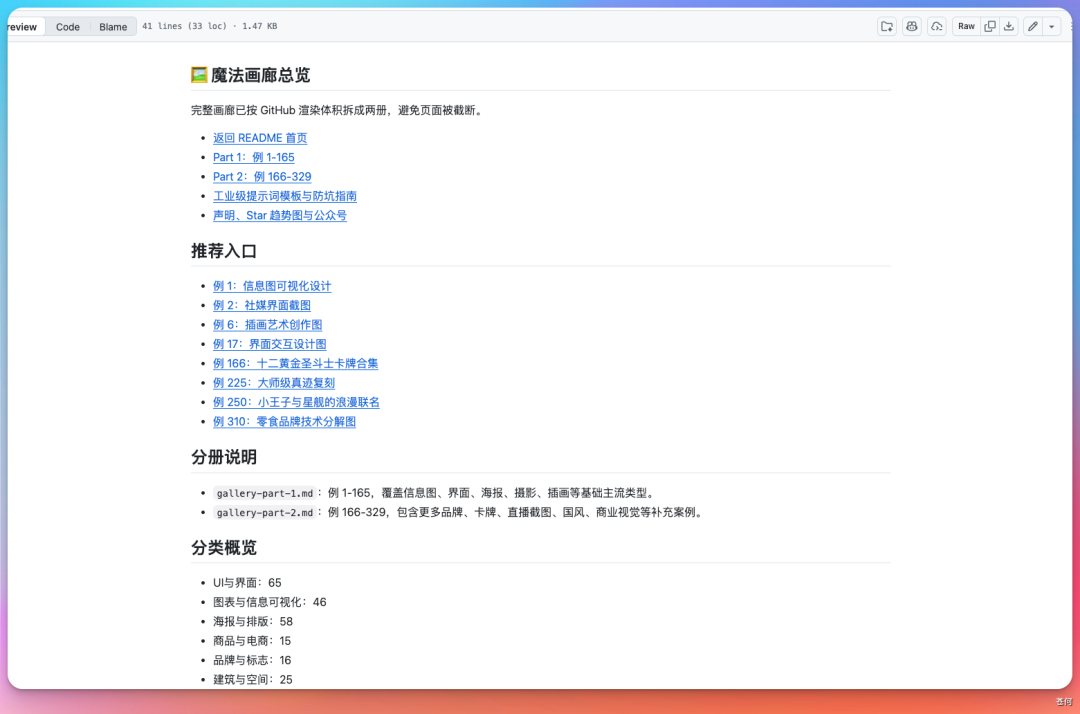Click the cloud icon next to Raw
The height and width of the screenshot is (714, 1080).
pyautogui.click(x=936, y=26)
